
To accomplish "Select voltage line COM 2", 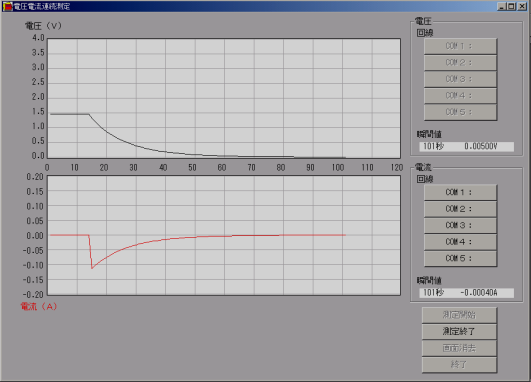I will tap(460, 63).
